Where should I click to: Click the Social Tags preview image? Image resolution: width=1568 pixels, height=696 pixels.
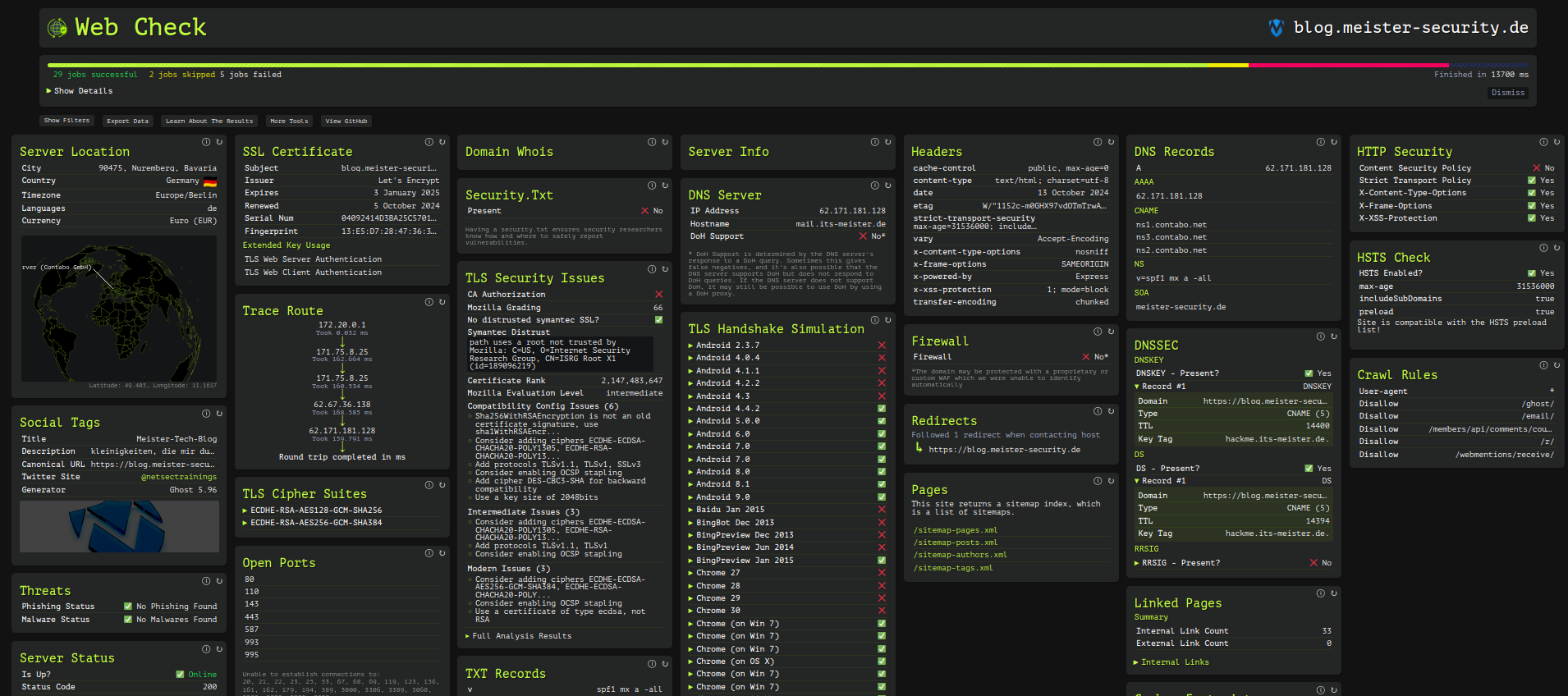119,527
